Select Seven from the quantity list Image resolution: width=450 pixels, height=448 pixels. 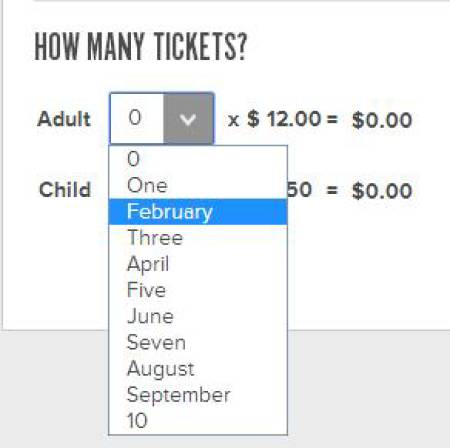tap(198, 342)
